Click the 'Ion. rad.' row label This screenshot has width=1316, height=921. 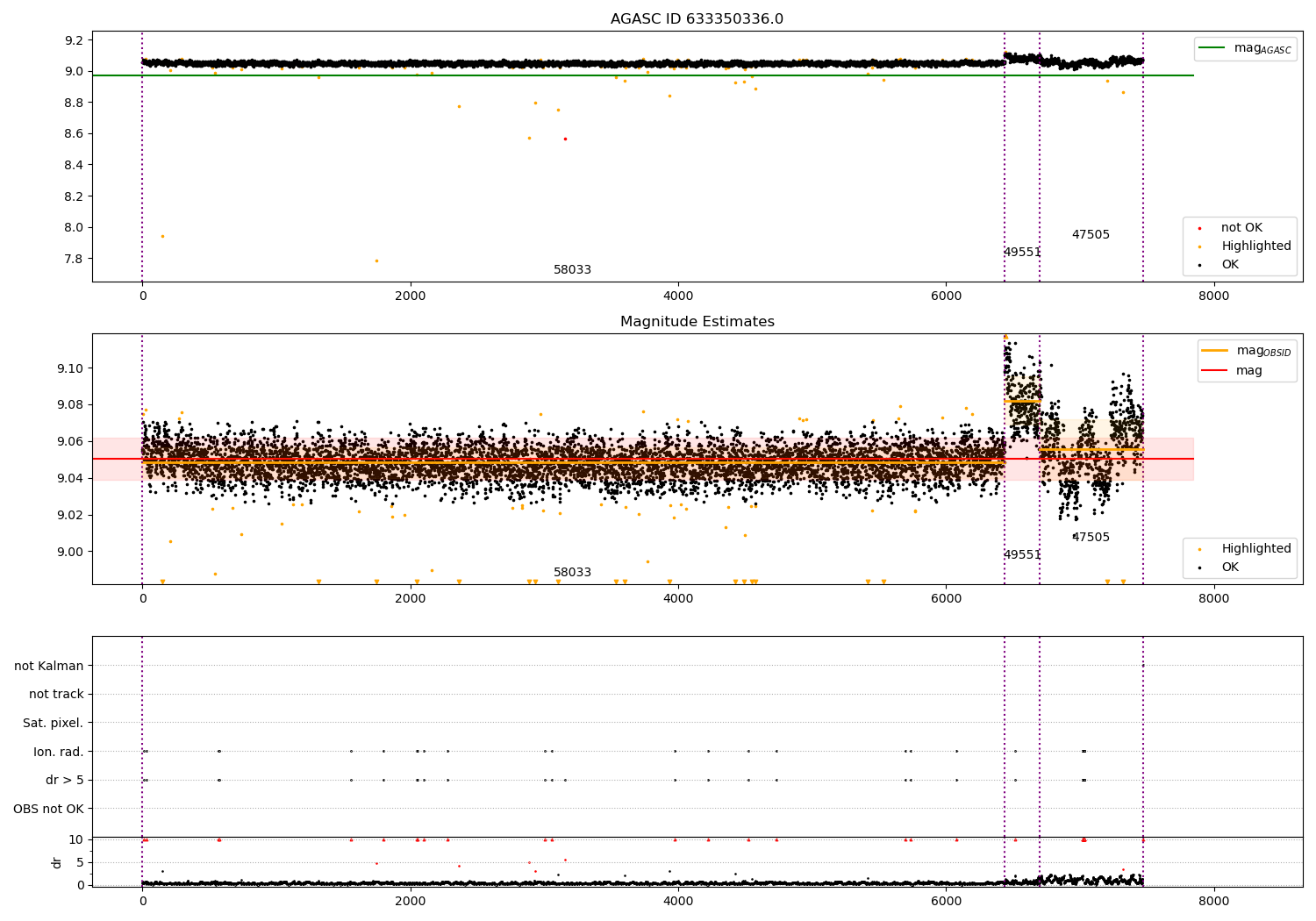pyautogui.click(x=59, y=752)
